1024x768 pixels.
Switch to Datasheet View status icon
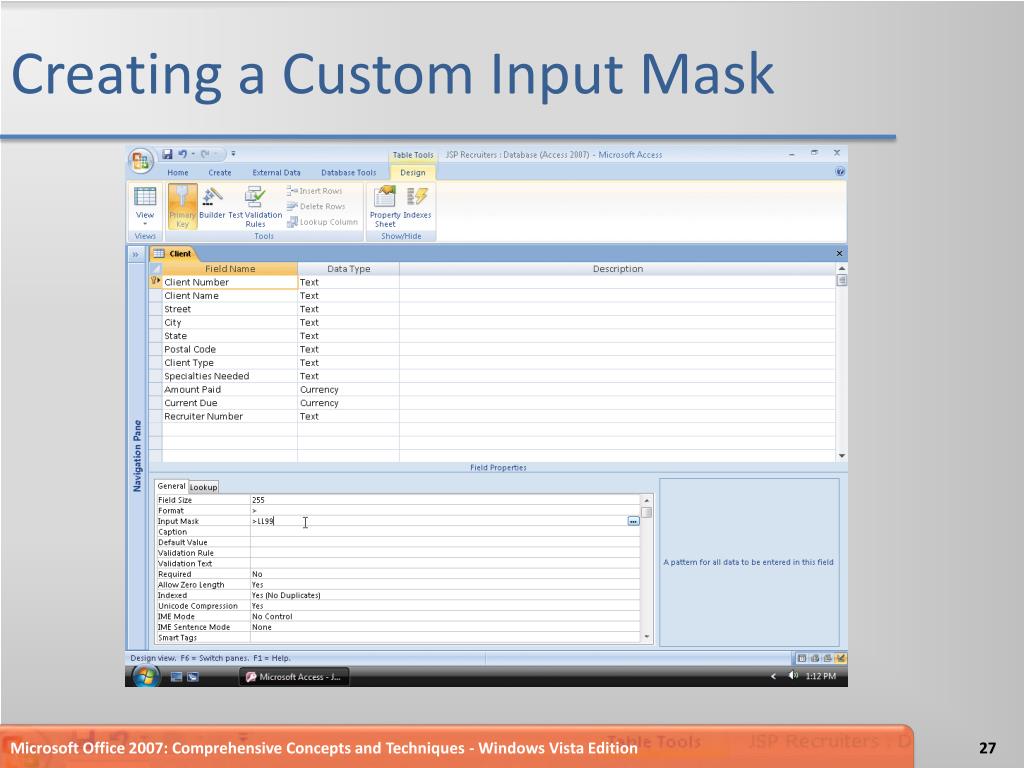[x=801, y=658]
